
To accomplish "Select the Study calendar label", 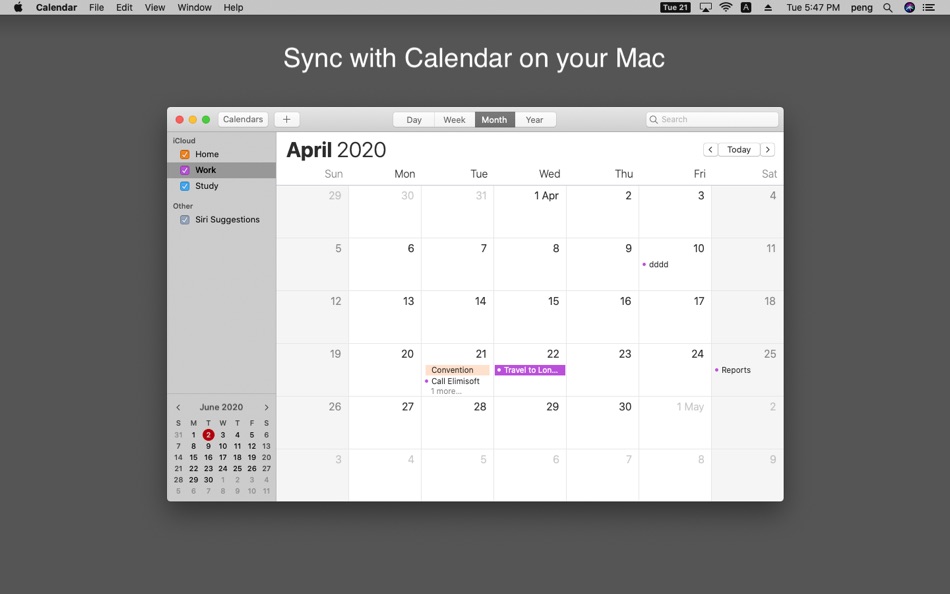I will [207, 186].
